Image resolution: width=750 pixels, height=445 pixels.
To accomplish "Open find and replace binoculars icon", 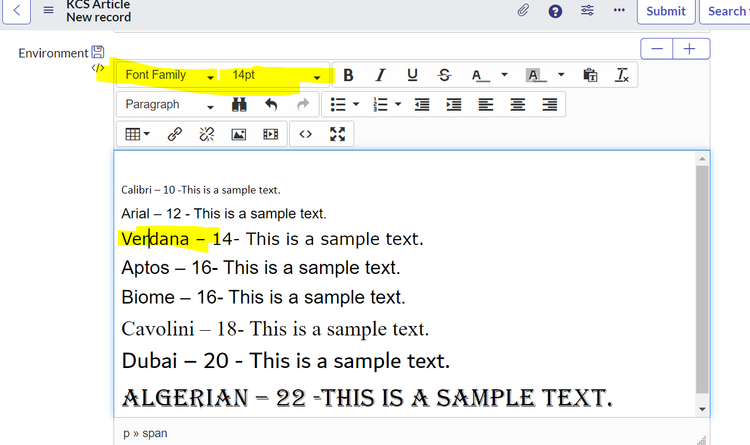I will coord(239,105).
